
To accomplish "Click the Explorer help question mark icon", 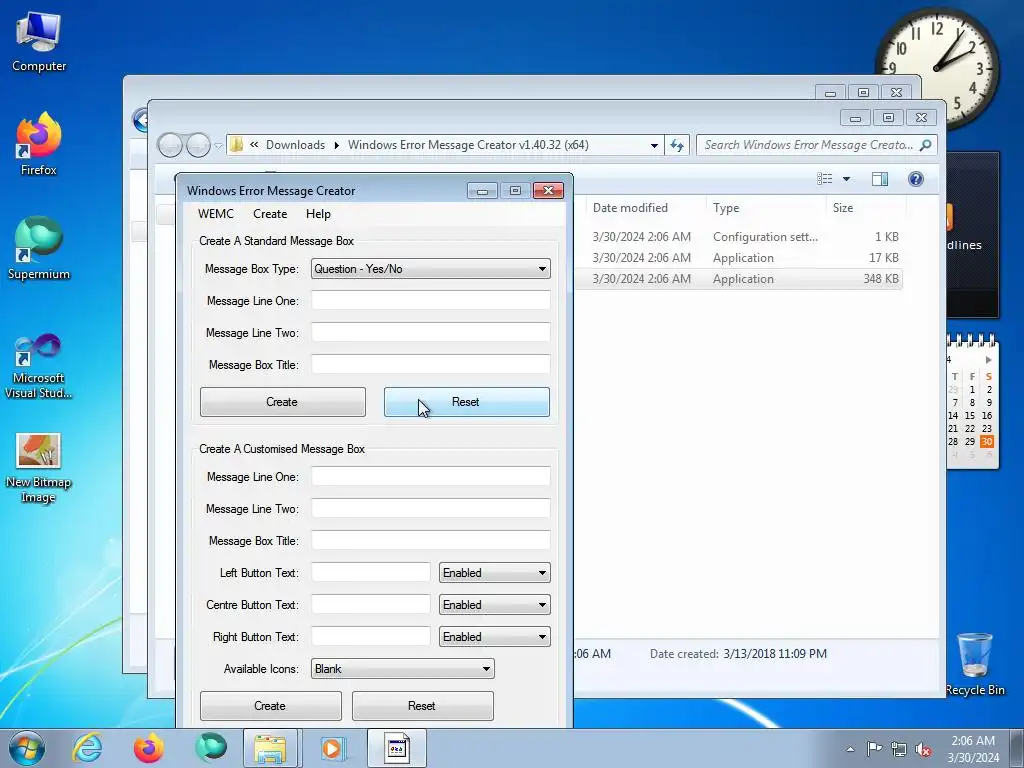I will pos(916,179).
